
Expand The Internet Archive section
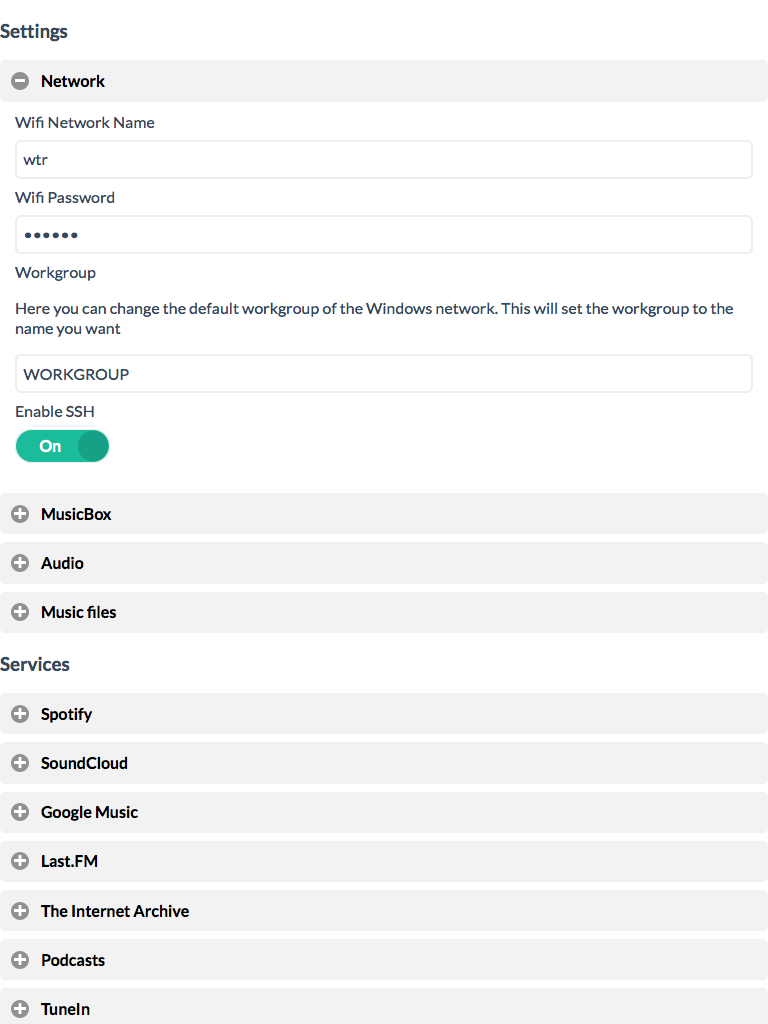pyautogui.click(x=384, y=910)
